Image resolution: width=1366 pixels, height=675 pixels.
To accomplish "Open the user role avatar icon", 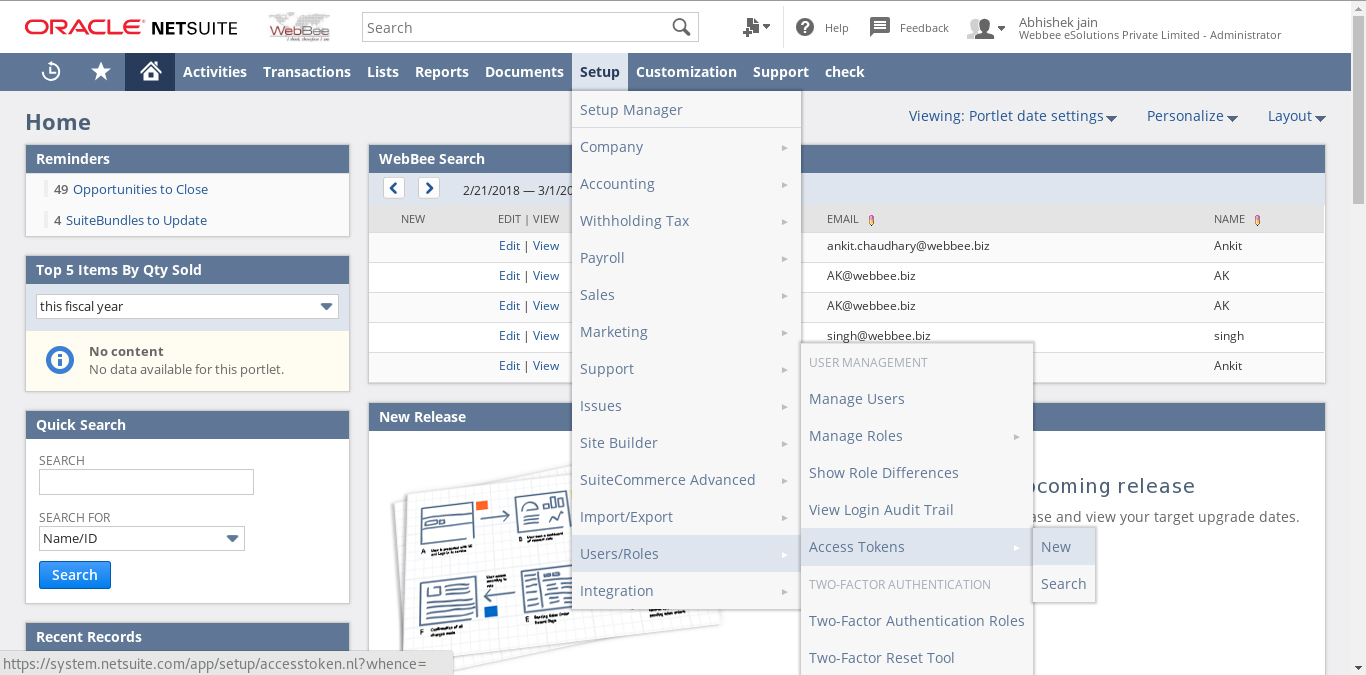I will 986,28.
